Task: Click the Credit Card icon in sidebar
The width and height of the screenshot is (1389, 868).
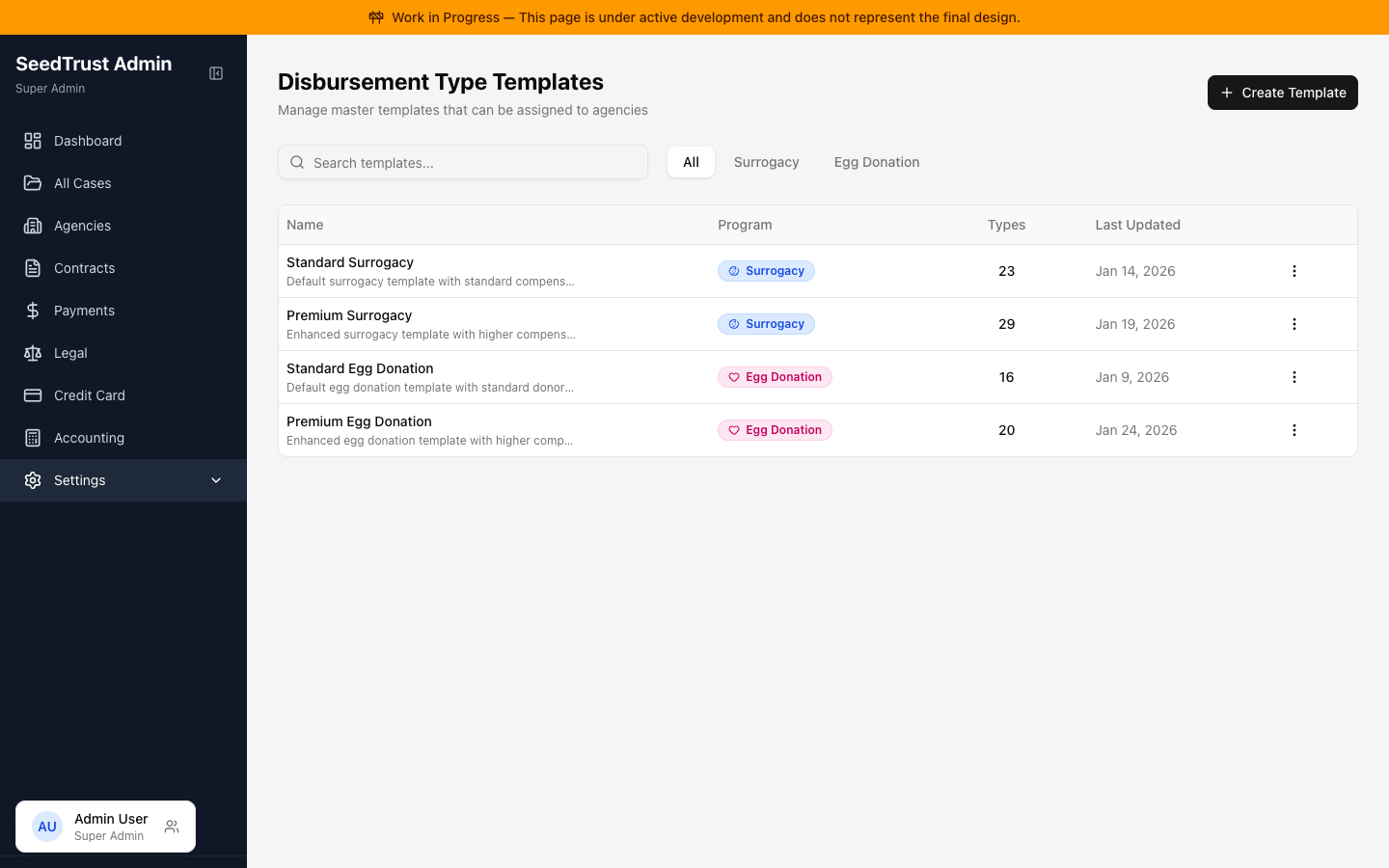Action: coord(33,395)
